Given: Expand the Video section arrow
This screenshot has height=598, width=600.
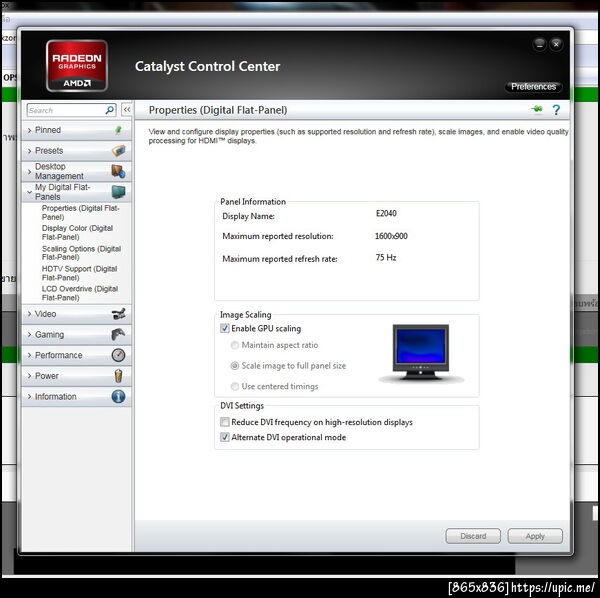Looking at the screenshot, I should (x=29, y=314).
